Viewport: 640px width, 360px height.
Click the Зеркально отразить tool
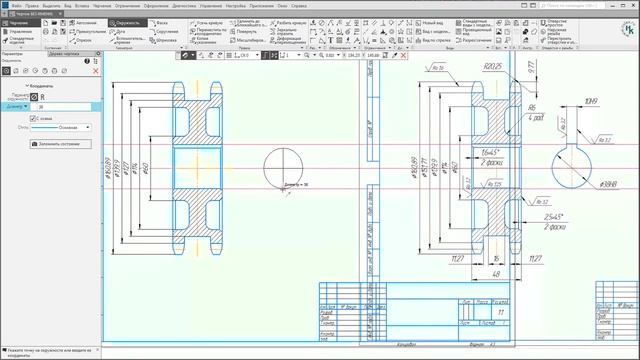[x=284, y=31]
